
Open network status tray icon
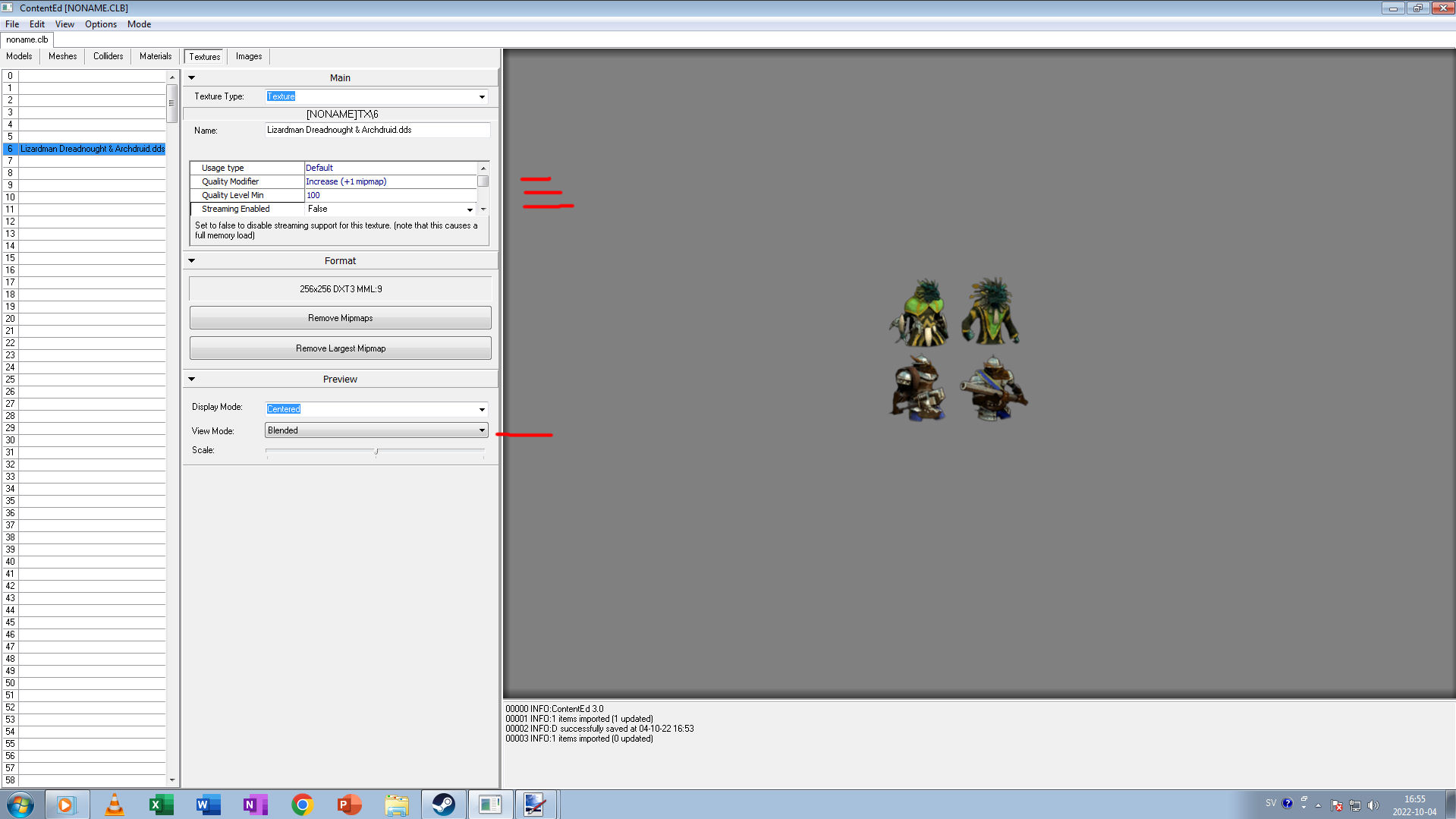pos(1355,805)
